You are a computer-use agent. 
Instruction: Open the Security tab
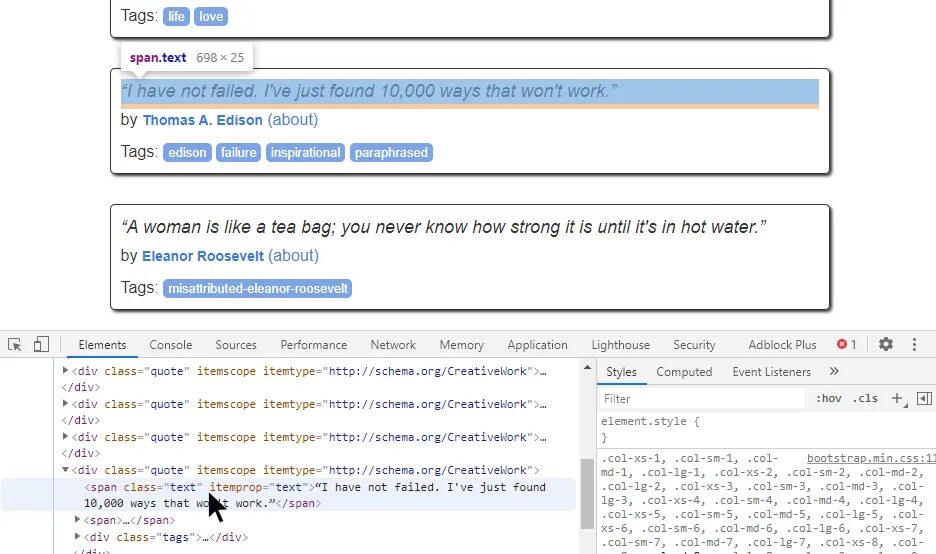point(694,345)
